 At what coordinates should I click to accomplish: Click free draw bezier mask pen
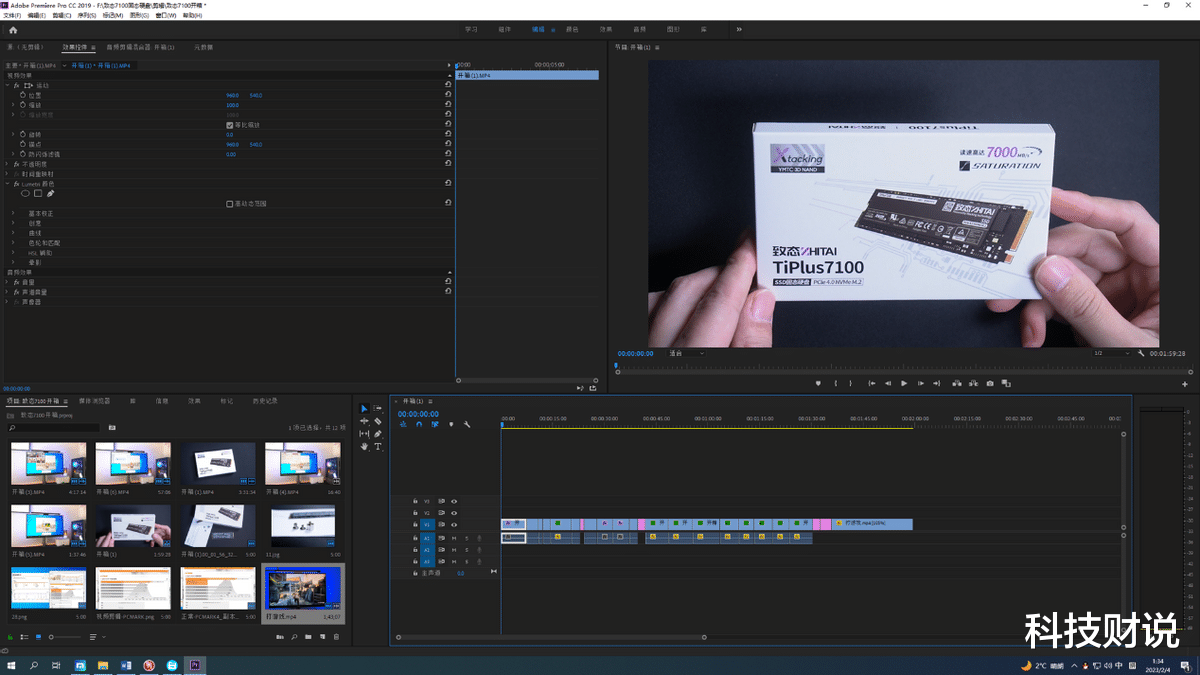click(x=50, y=193)
